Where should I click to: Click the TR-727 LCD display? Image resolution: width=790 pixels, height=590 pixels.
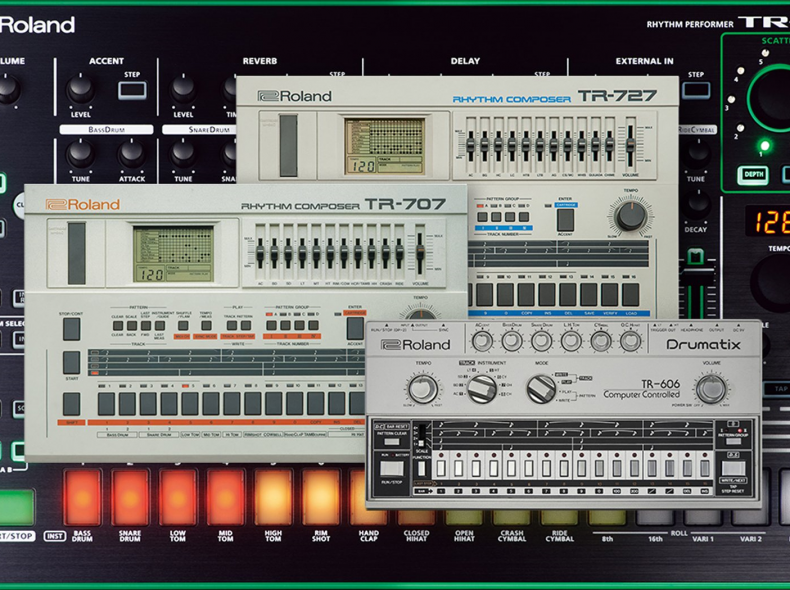point(384,147)
